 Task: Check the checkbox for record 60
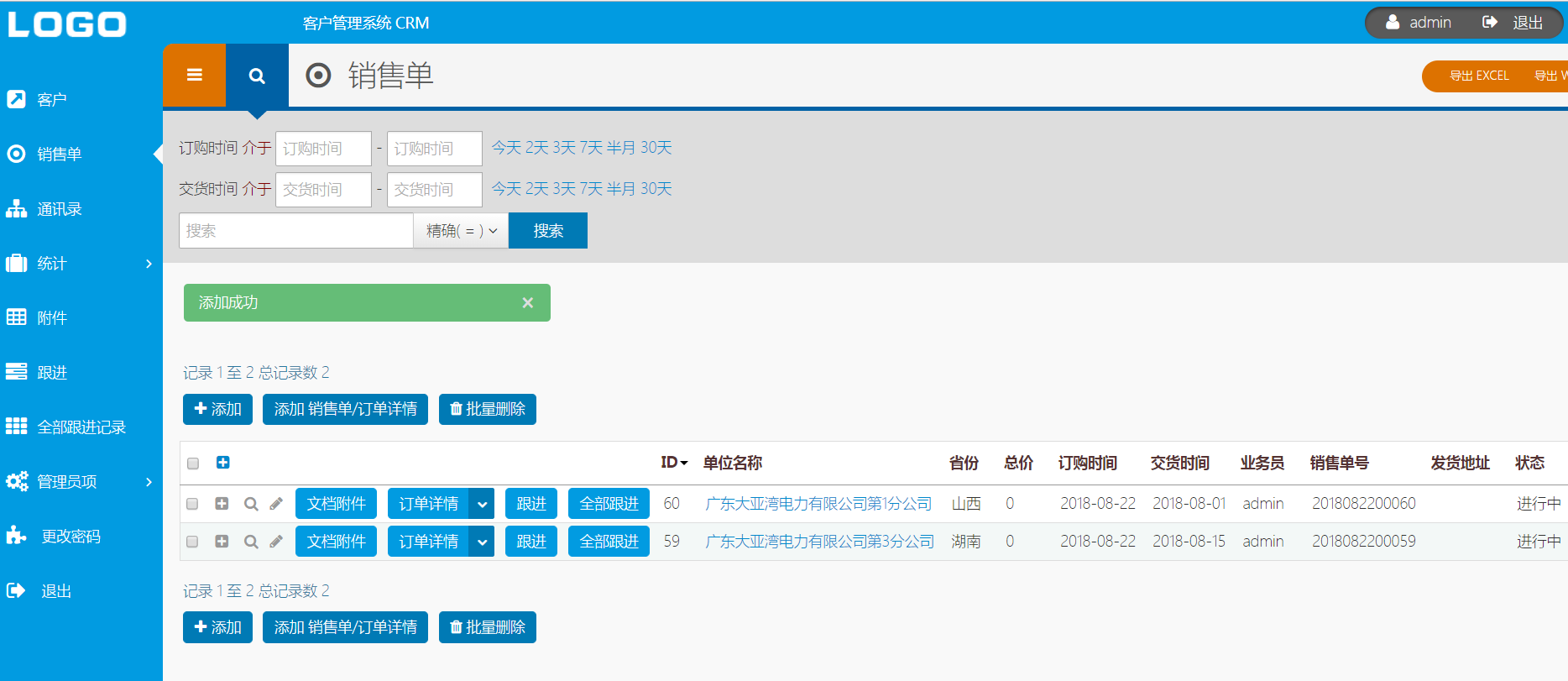point(192,504)
